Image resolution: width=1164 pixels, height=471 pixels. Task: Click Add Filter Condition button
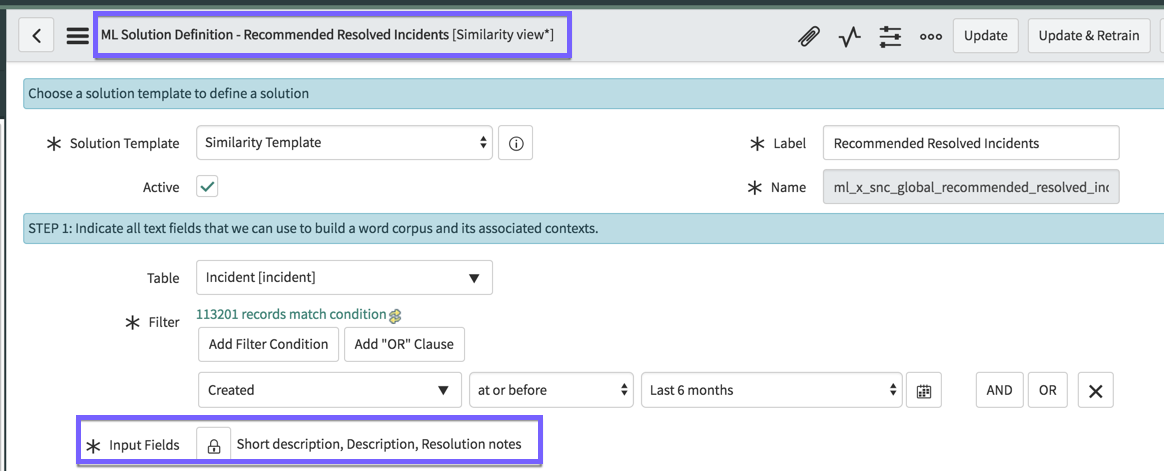[x=269, y=344]
